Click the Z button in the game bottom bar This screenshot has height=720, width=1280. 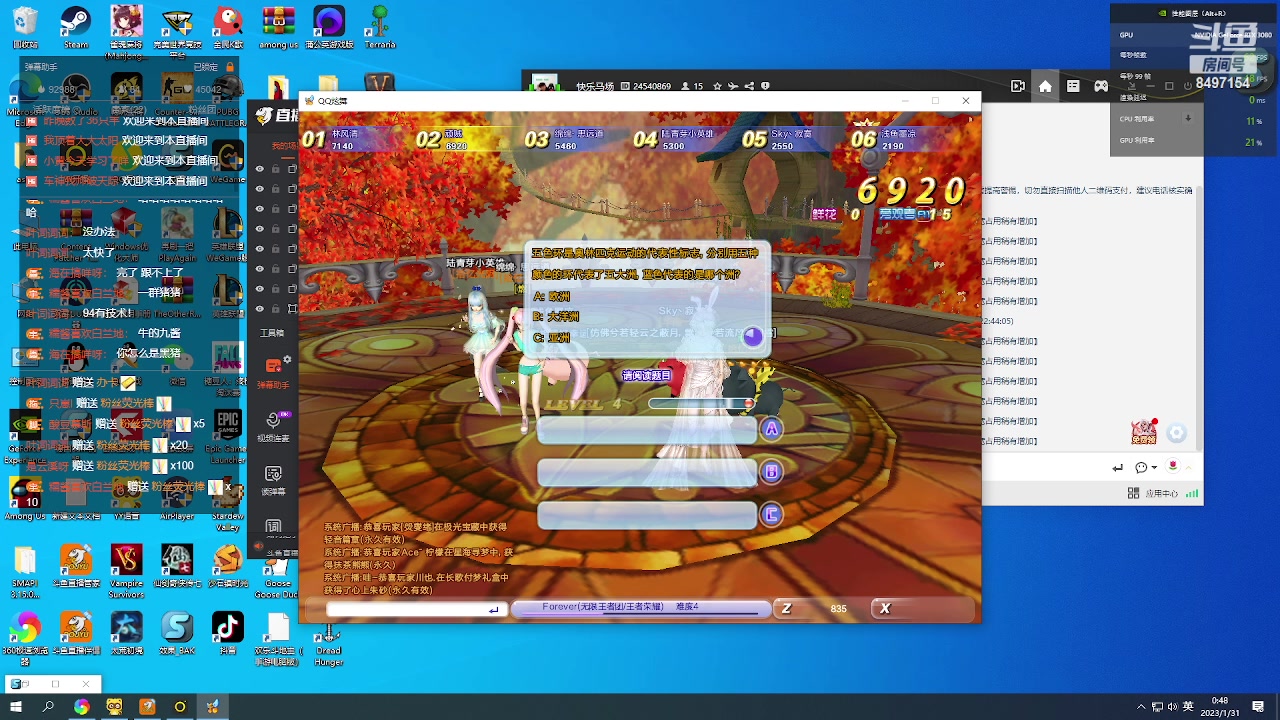(x=787, y=608)
